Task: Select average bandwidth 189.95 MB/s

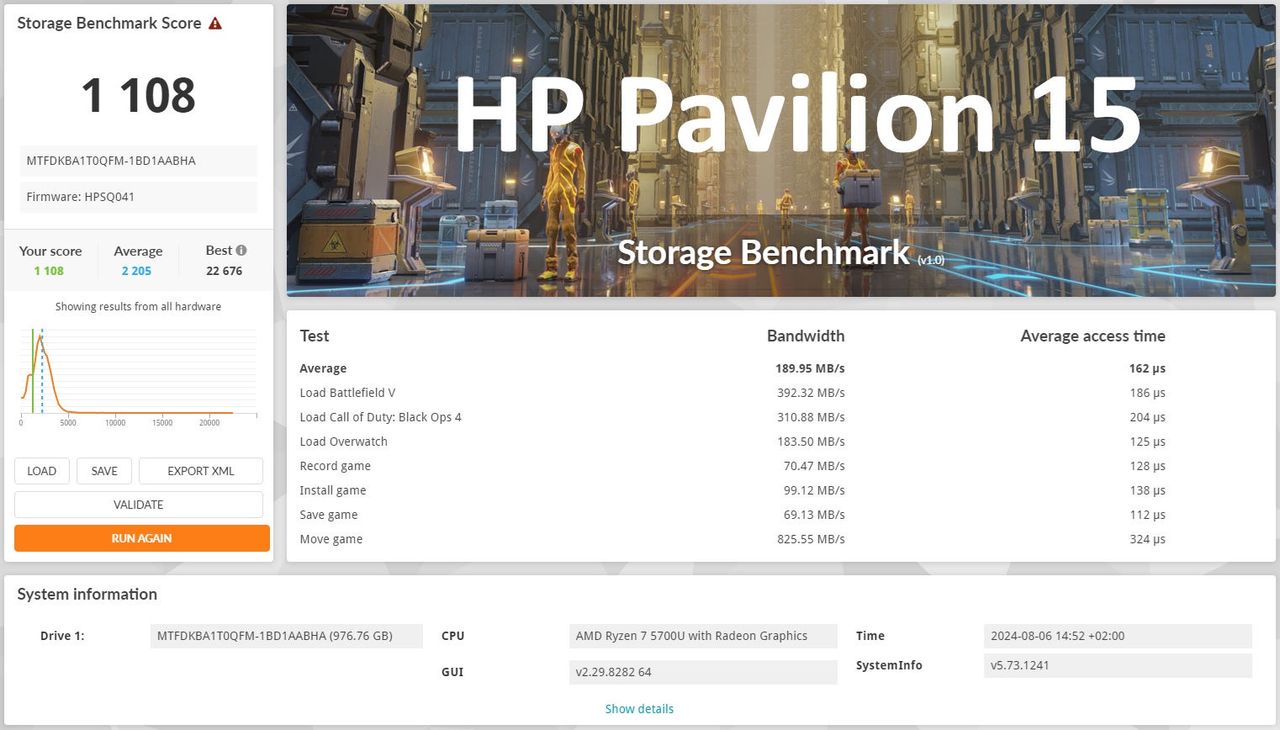Action: click(810, 369)
